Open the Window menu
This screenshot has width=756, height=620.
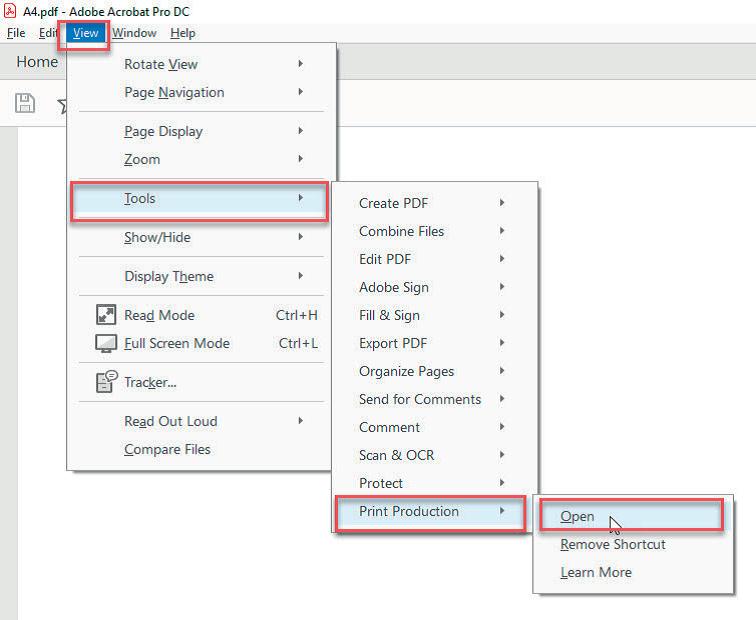(x=135, y=33)
